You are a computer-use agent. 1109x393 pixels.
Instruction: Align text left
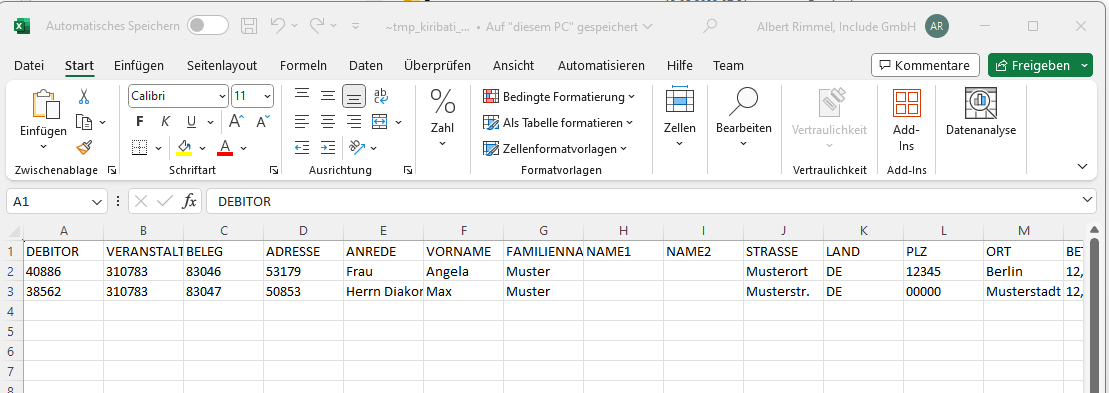tap(302, 122)
